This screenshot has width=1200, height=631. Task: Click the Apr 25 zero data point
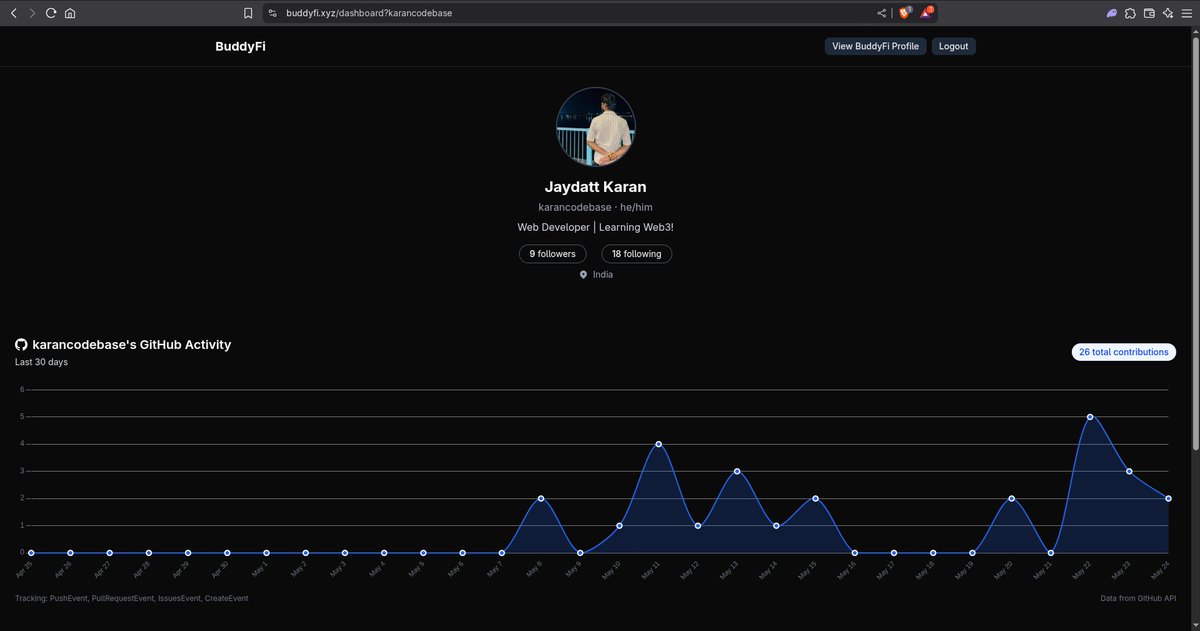31,552
